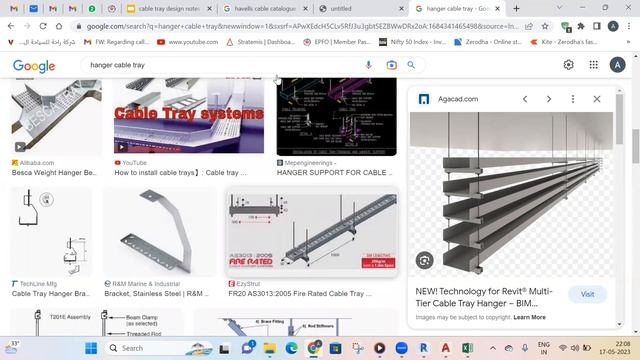Open EPFO Member Passbook bookmark
Viewport: 640px width, 360px height.
[x=337, y=42]
